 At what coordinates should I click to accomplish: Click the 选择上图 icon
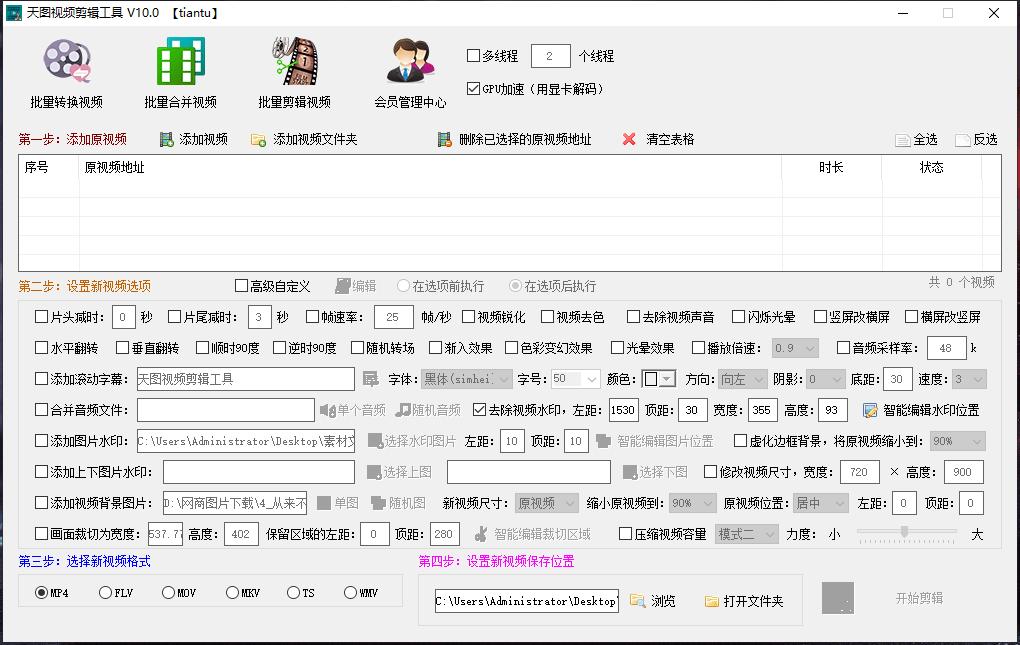373,472
